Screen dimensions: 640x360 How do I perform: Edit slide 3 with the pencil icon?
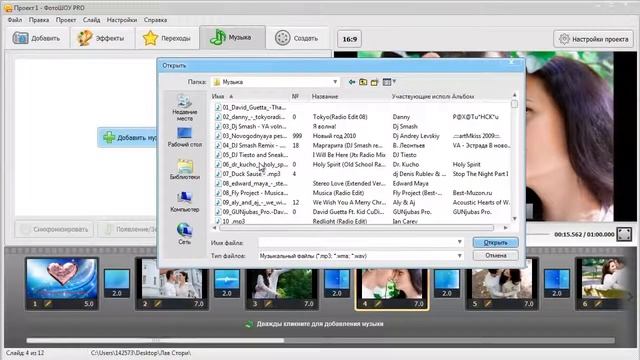pyautogui.click(x=268, y=304)
